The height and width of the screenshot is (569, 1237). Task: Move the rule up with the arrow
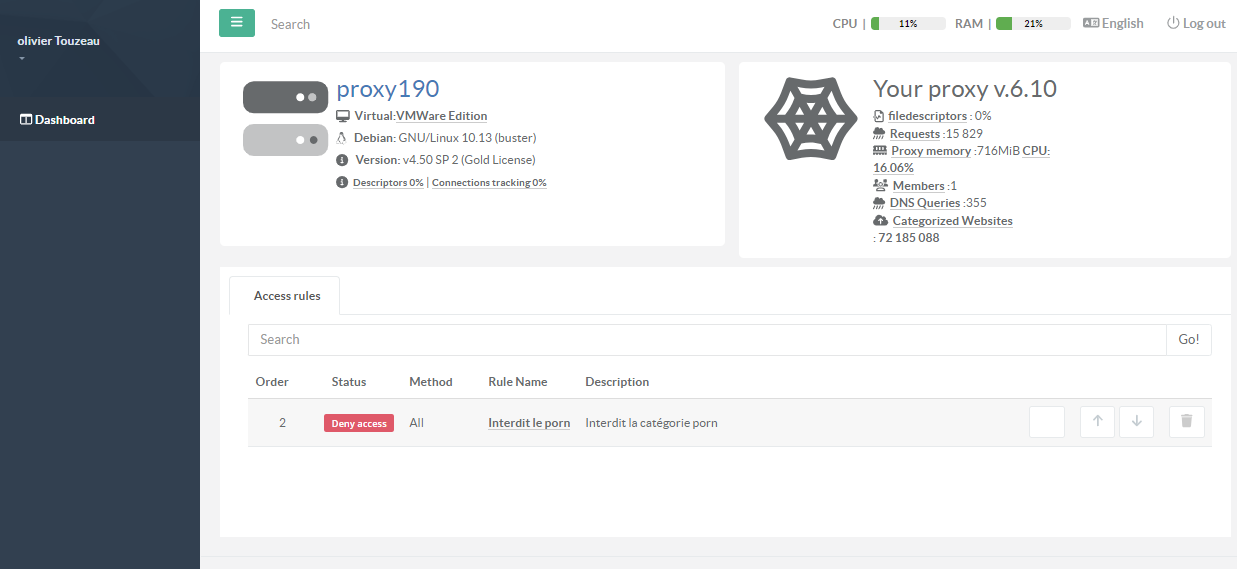(1097, 422)
